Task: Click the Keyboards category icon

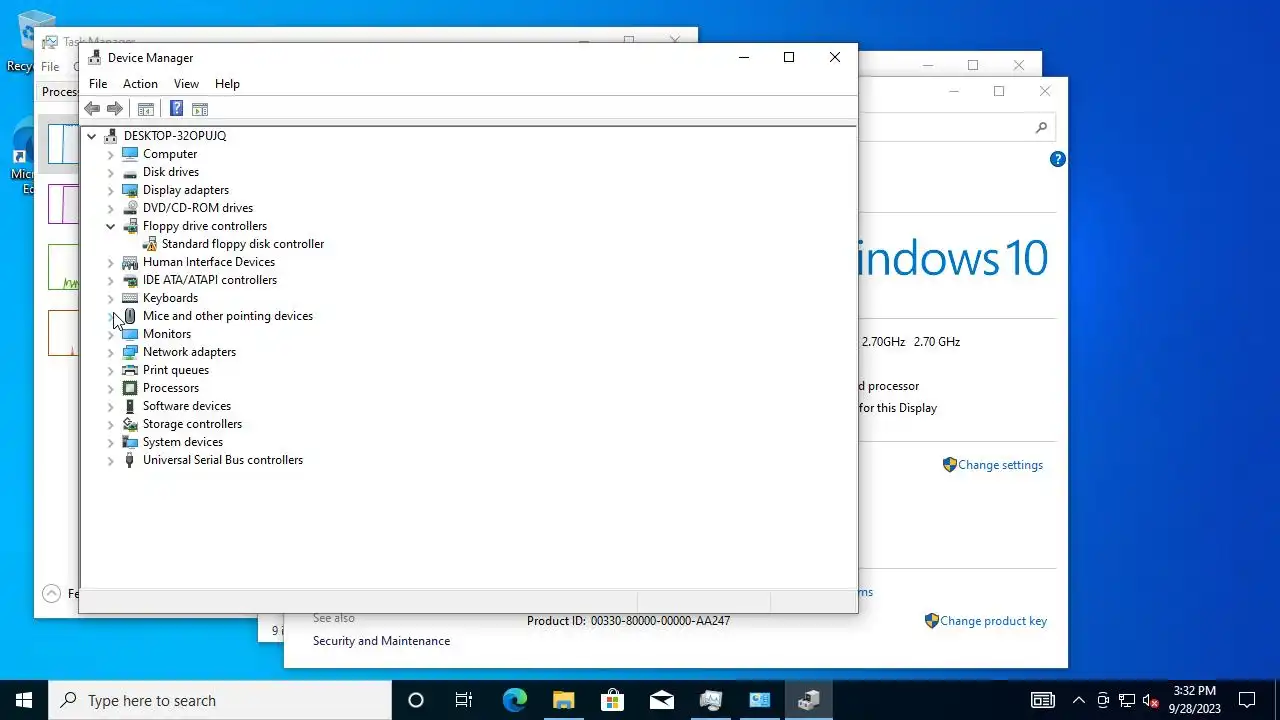Action: click(x=130, y=298)
